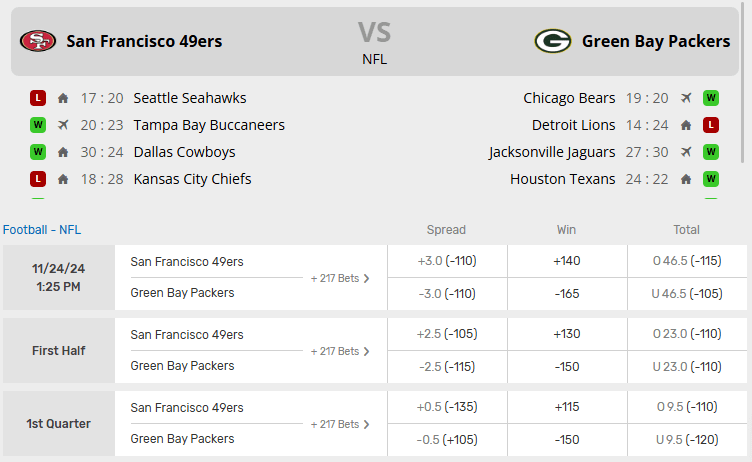The height and width of the screenshot is (462, 752).
Task: Click the loss badge beside Seattle Seahawks
Action: (38, 98)
